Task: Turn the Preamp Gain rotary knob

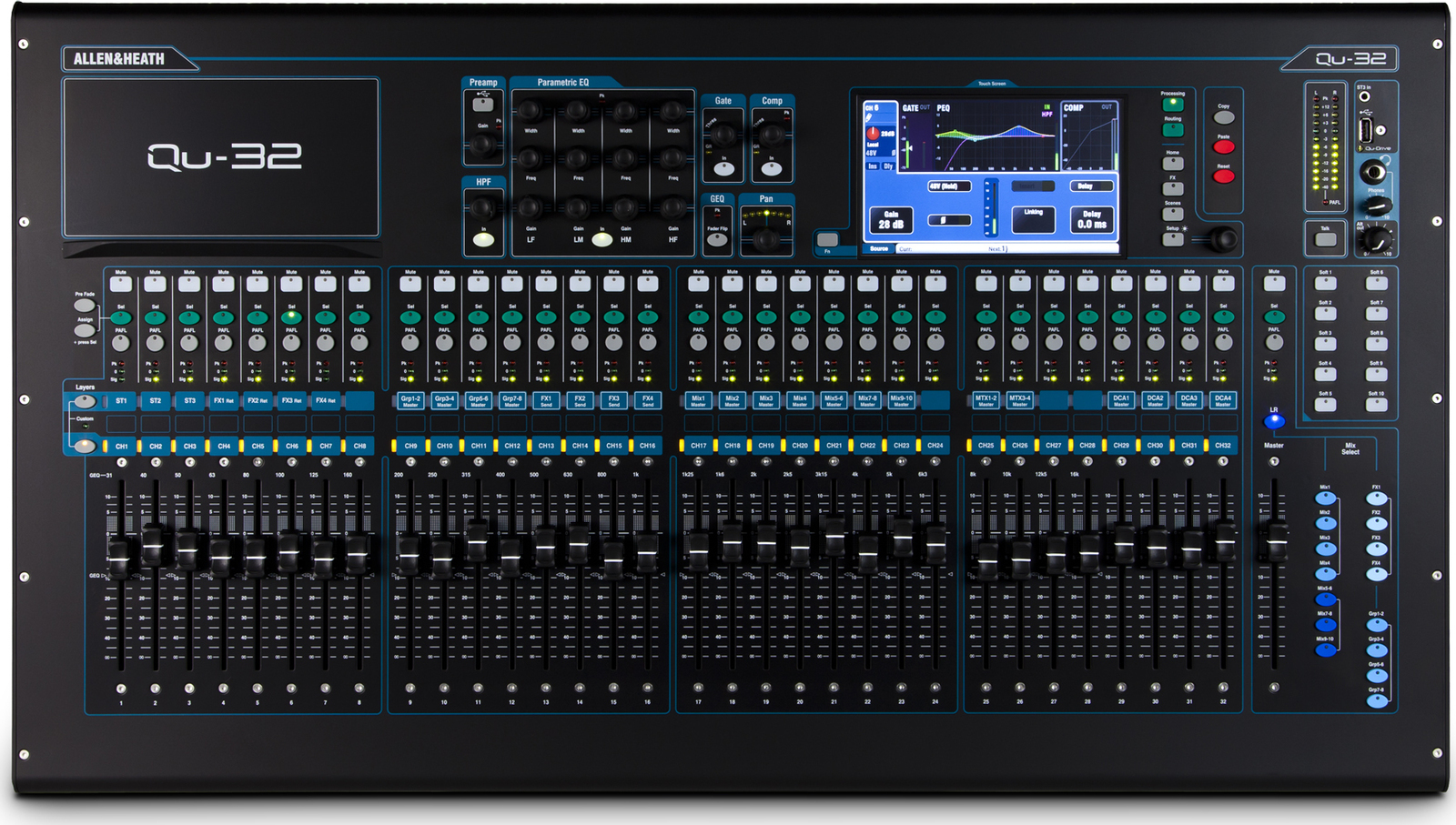Action: point(483,144)
